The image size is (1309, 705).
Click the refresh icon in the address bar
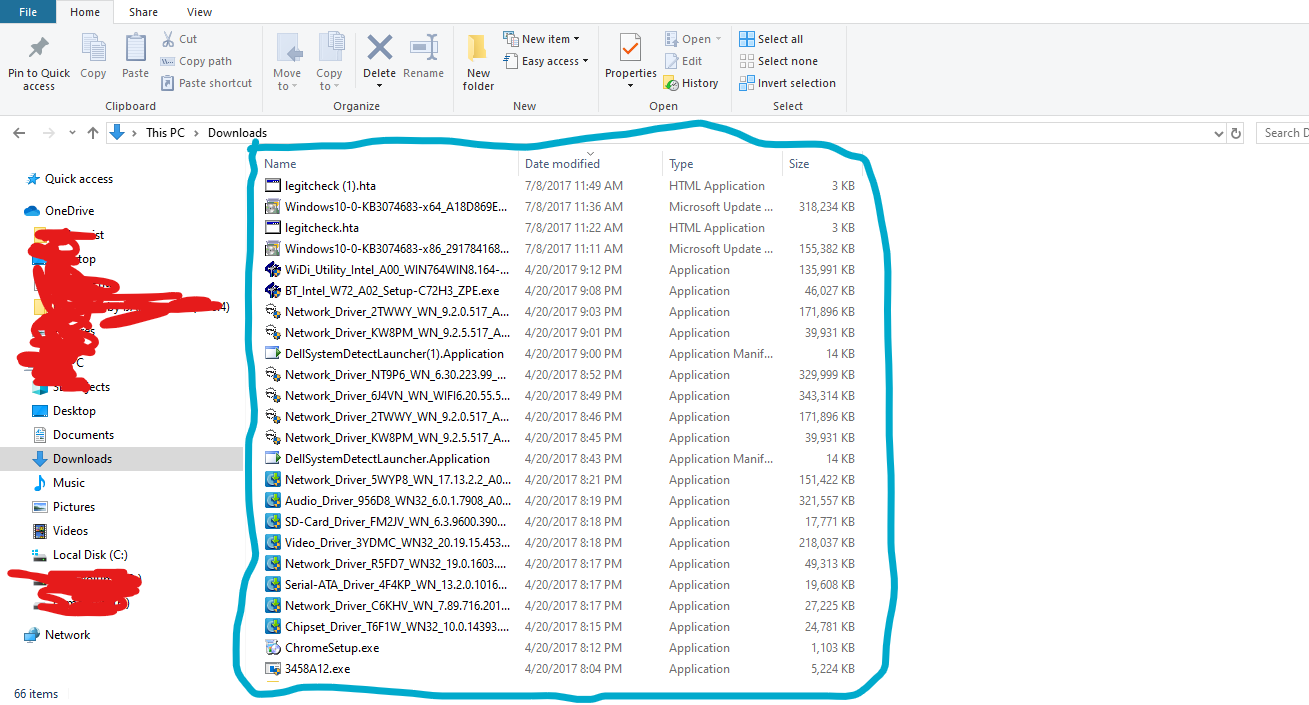[1237, 132]
